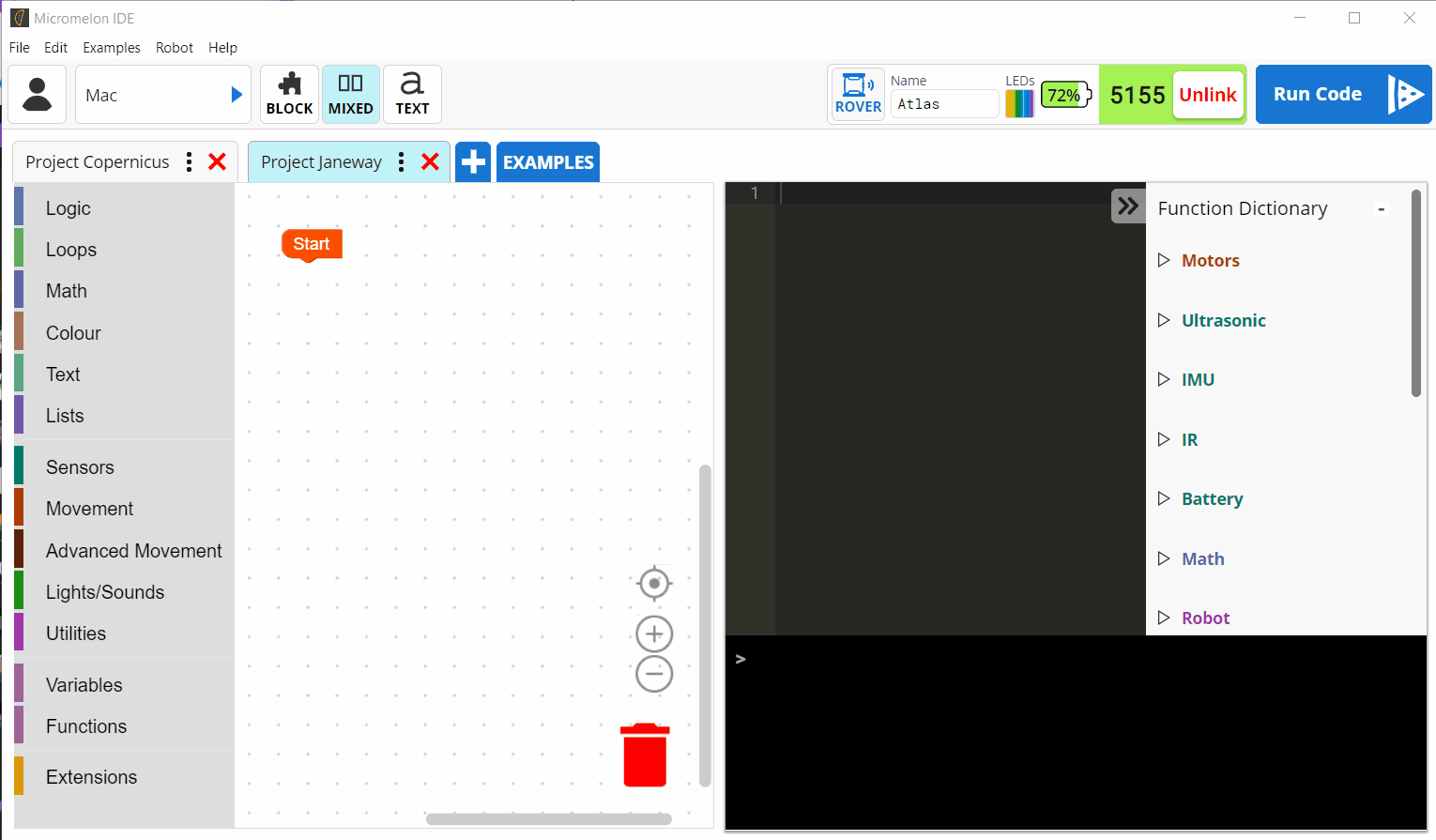The height and width of the screenshot is (840, 1436).
Task: Zoom out the block workspace
Action: [654, 674]
